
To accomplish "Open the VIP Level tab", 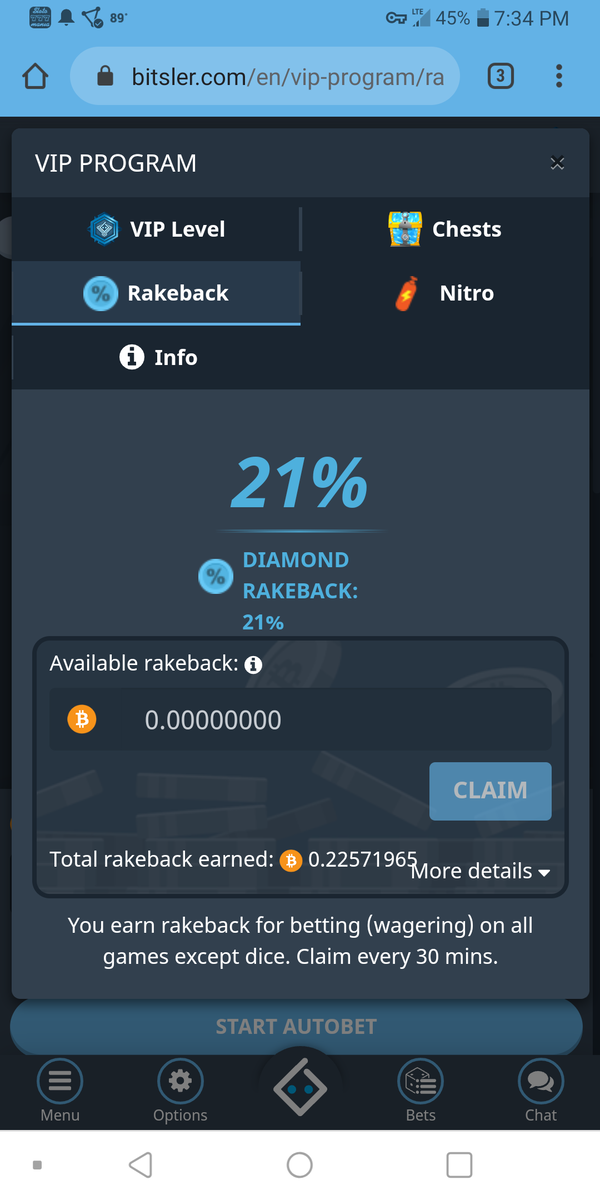I will (x=156, y=229).
